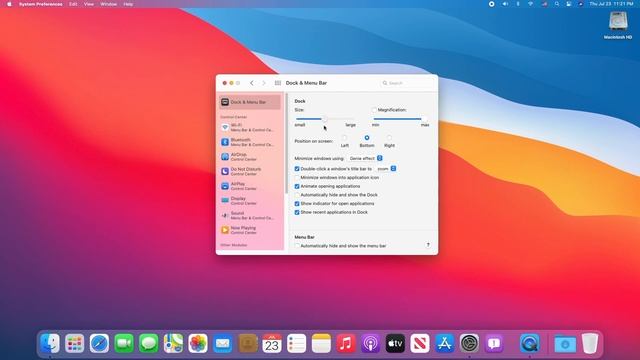Open Photos app in the Dock

pos(198,343)
